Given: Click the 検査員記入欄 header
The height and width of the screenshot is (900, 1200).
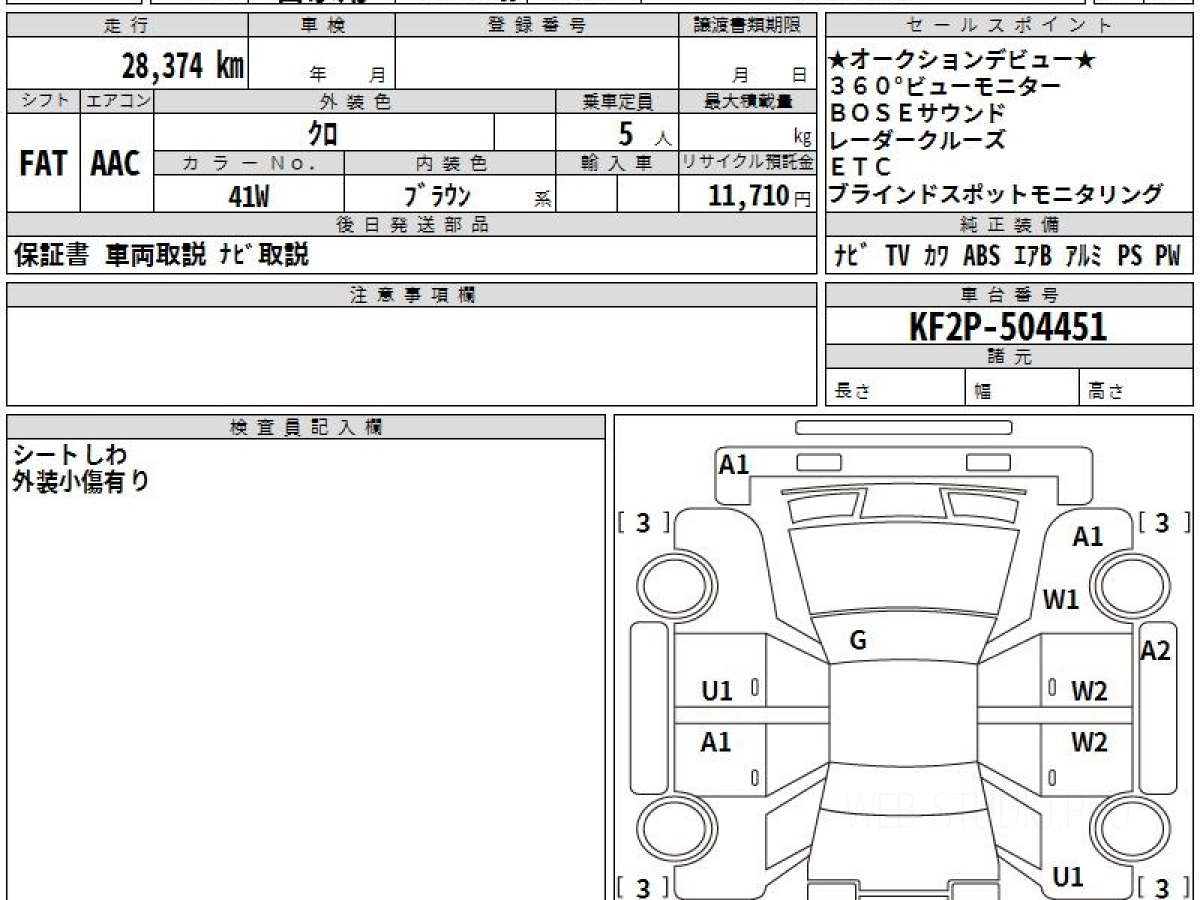Looking at the screenshot, I should tap(306, 427).
